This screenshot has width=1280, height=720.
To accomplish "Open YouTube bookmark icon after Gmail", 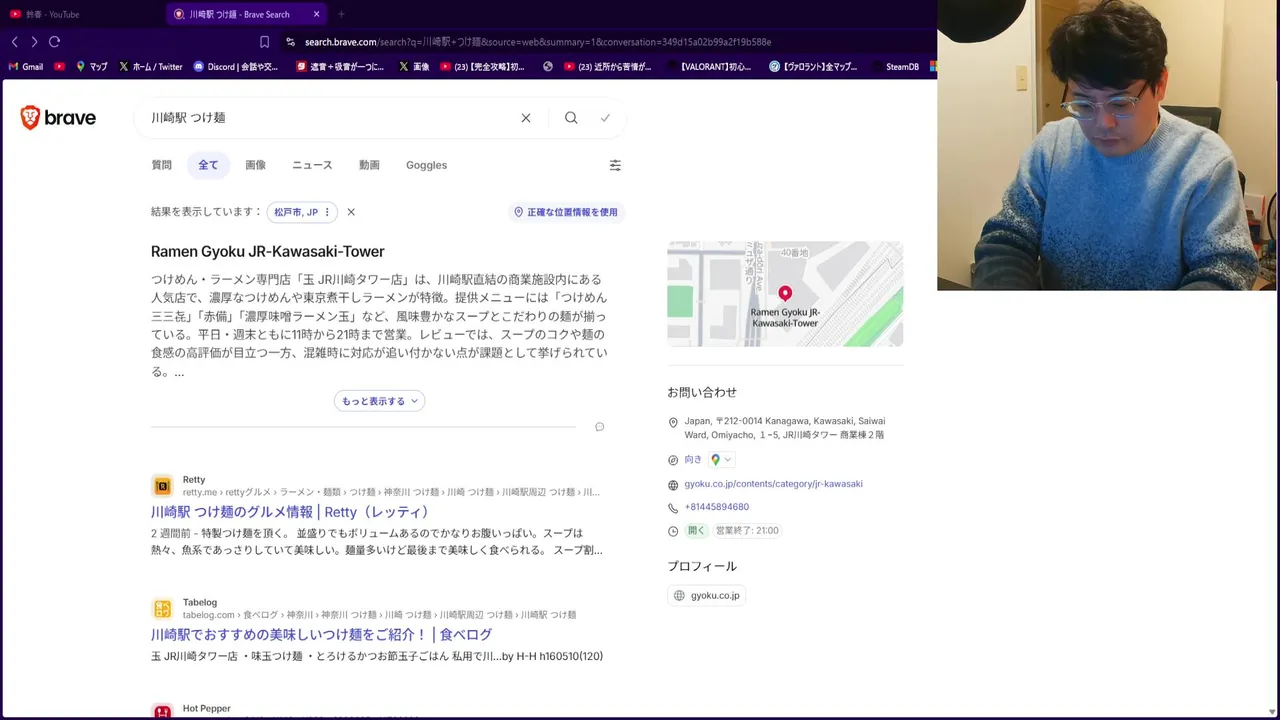I will click(x=60, y=67).
